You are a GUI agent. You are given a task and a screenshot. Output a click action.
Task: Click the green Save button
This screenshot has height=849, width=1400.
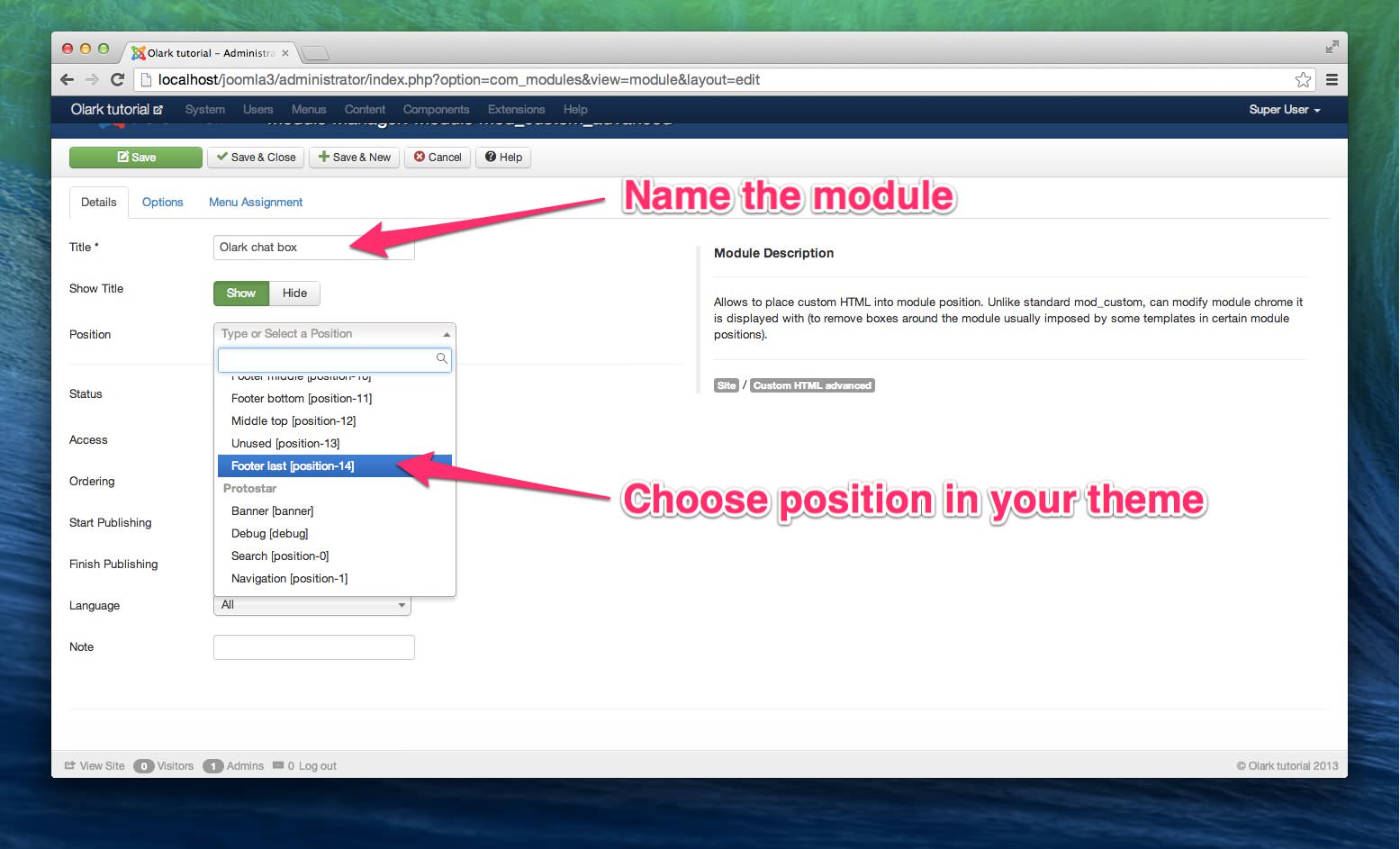point(136,158)
